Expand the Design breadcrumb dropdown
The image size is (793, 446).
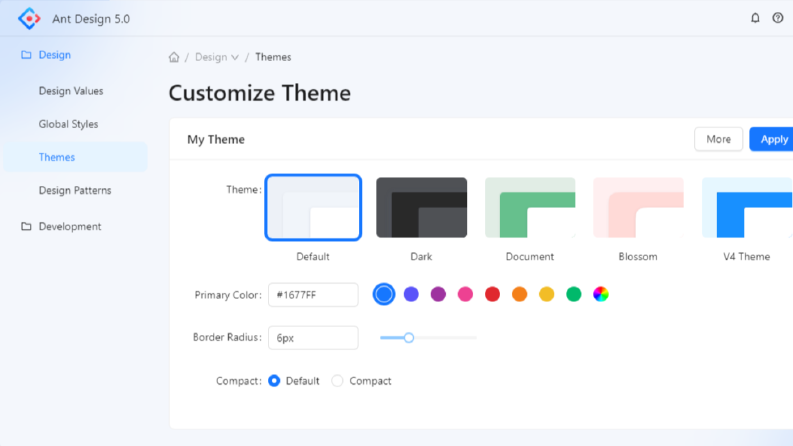pos(217,57)
